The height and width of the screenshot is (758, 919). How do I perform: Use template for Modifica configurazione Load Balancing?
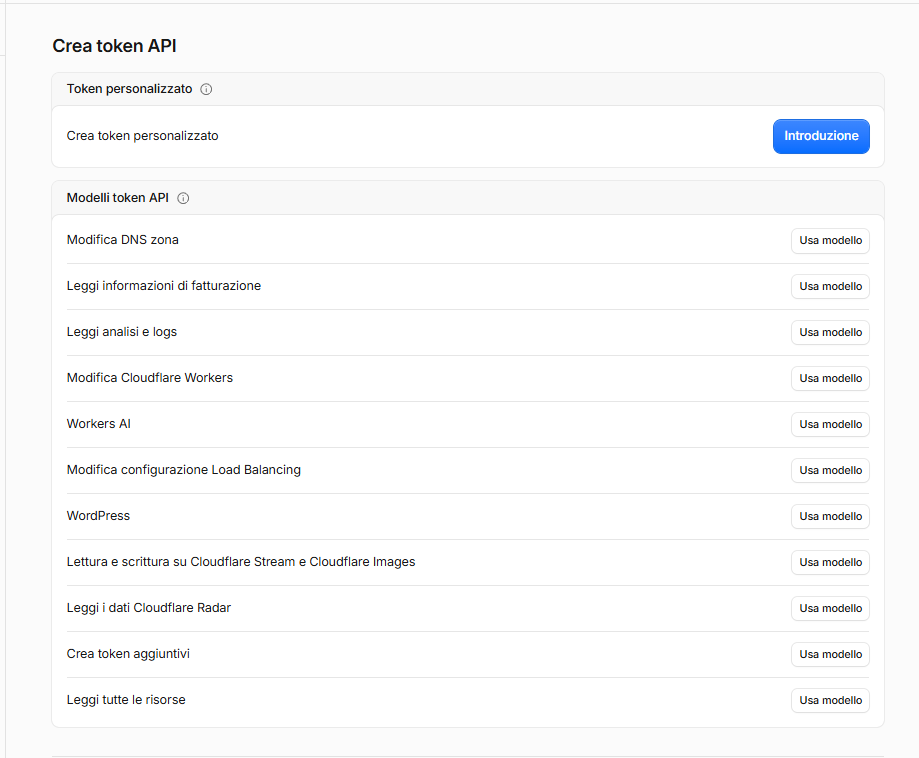830,471
